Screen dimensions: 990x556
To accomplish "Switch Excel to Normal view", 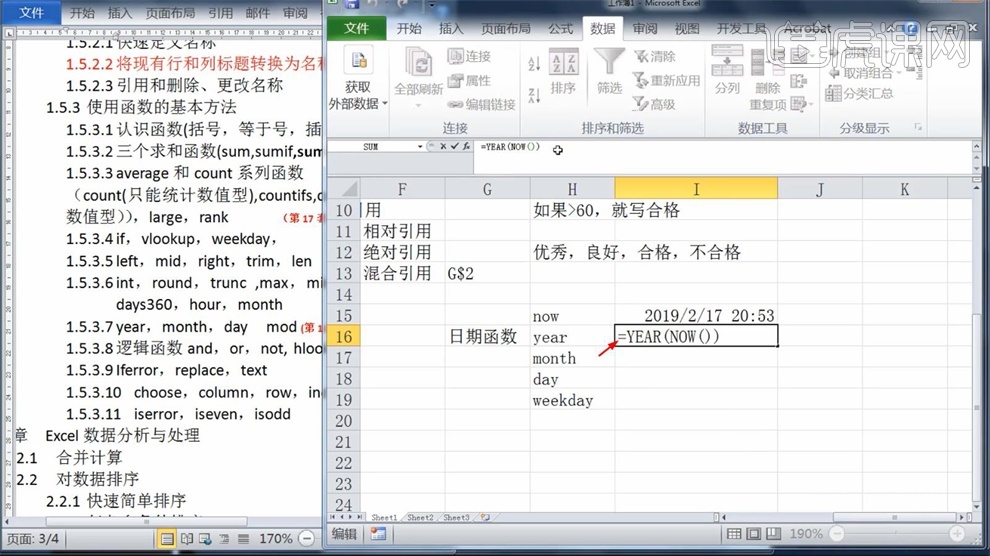I will [x=734, y=534].
